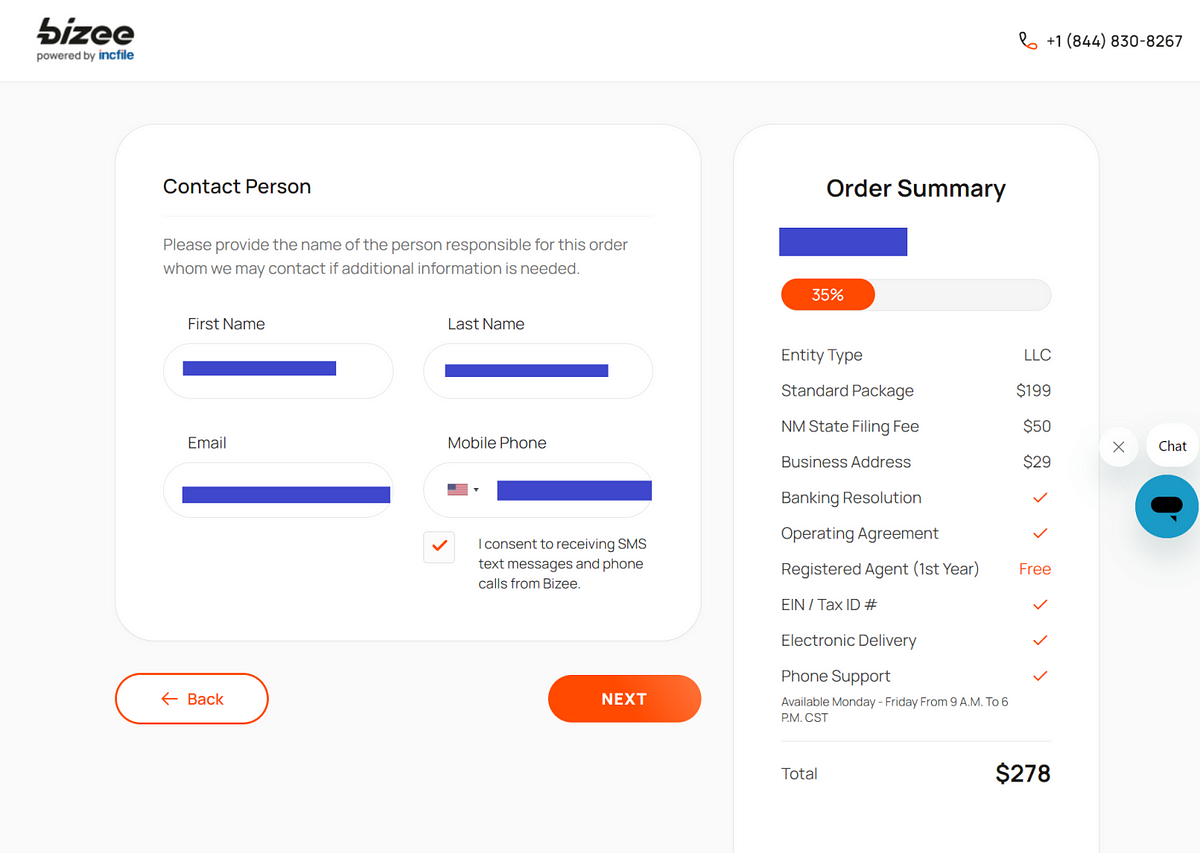Open the blue chat bubble widget
The height and width of the screenshot is (853, 1200).
point(1167,506)
